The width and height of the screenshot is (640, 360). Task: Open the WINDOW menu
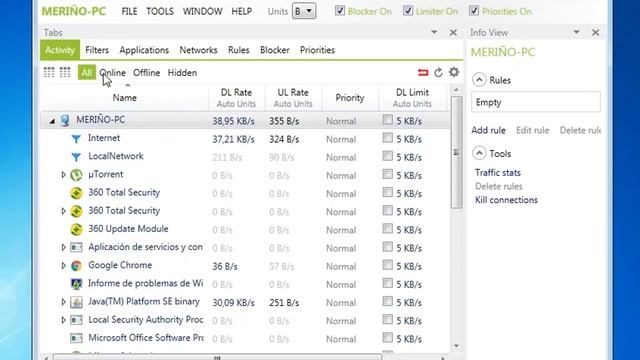coord(202,11)
